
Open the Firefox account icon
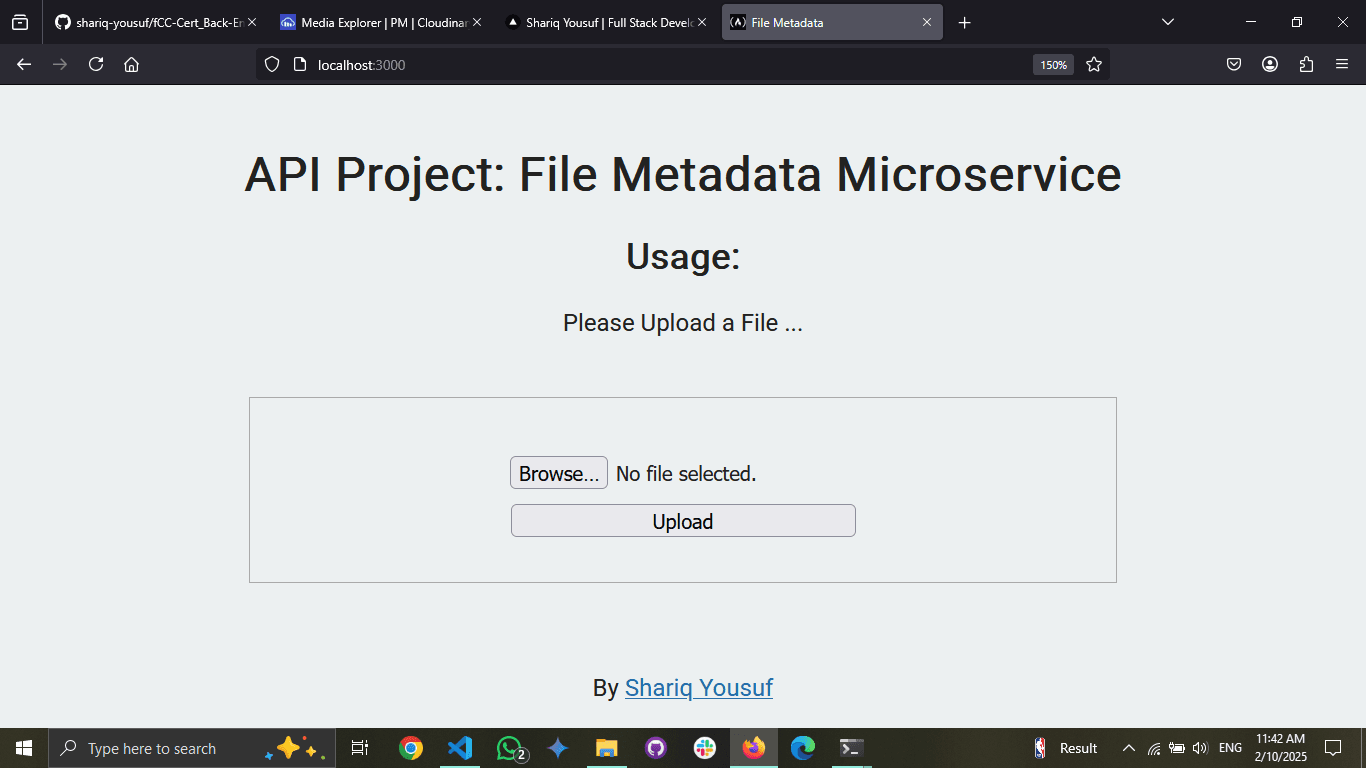click(1269, 64)
